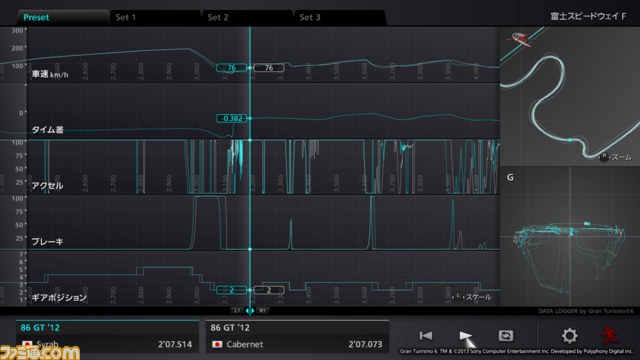Click the teal position dot on the track map

(570, 140)
